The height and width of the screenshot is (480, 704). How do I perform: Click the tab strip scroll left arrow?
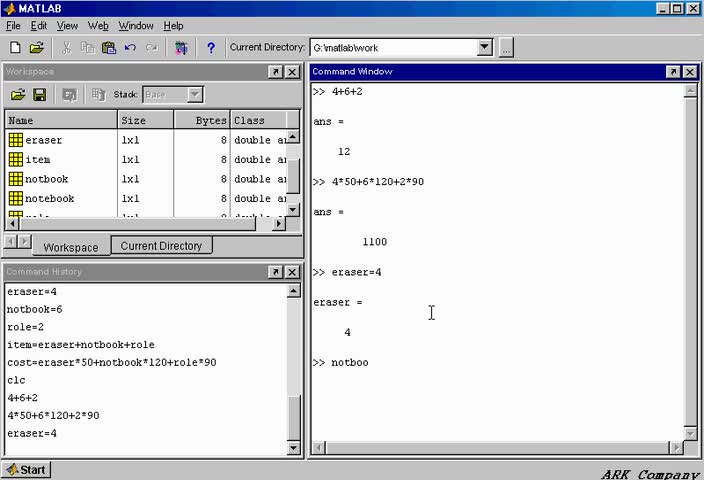10,242
